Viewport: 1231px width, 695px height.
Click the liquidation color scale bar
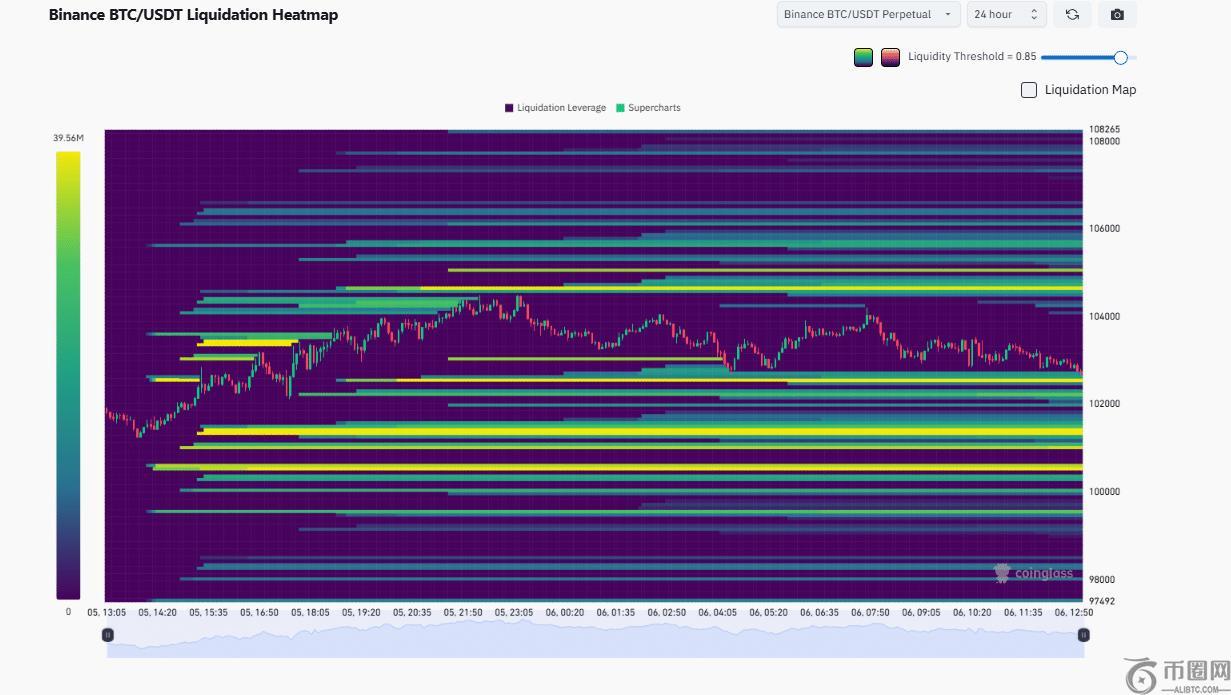tap(68, 374)
